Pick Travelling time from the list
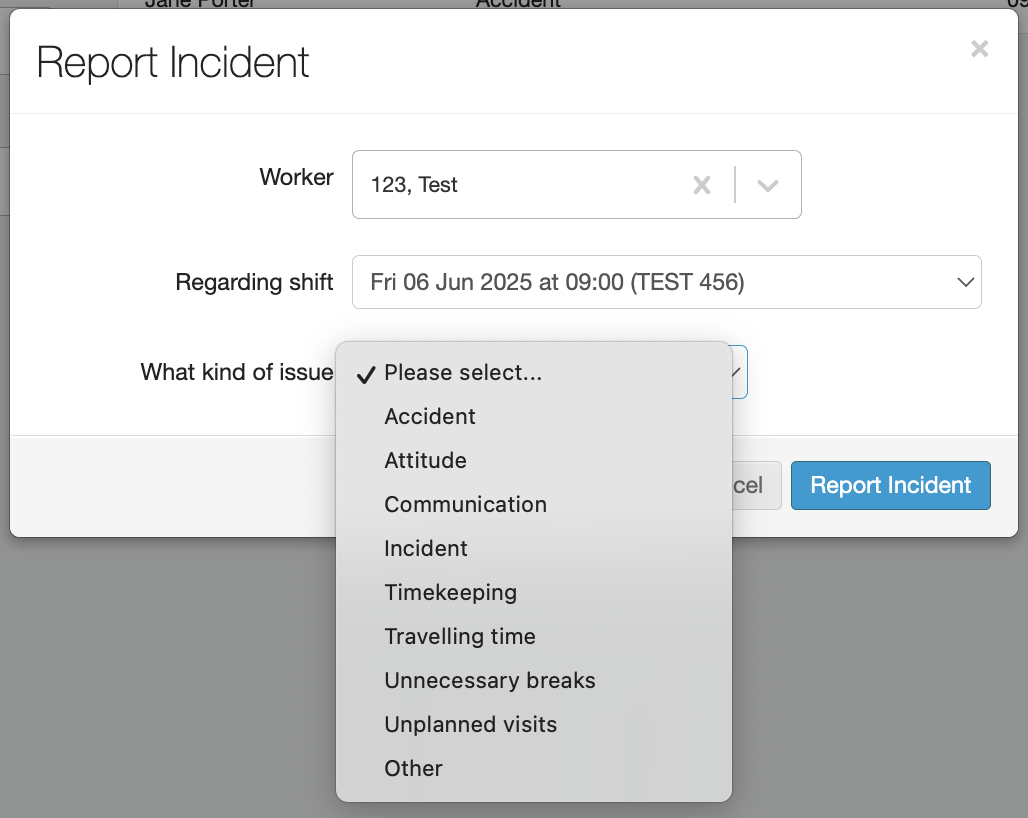Viewport: 1028px width, 818px height. [460, 637]
